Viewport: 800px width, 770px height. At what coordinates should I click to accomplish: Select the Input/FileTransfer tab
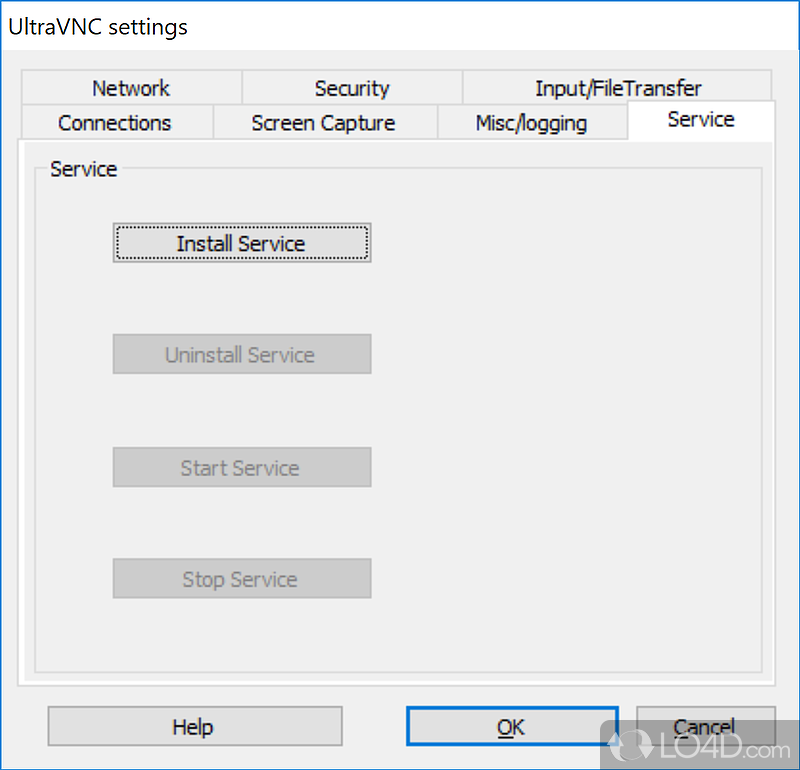[617, 88]
